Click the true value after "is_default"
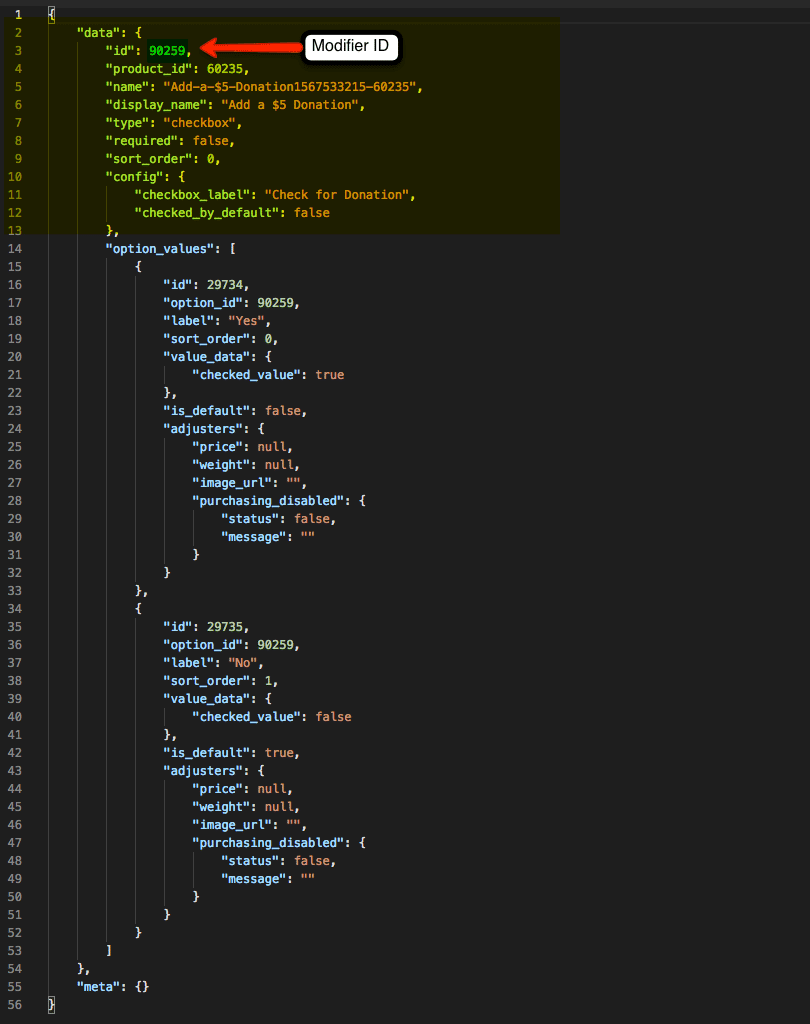 [x=279, y=753]
